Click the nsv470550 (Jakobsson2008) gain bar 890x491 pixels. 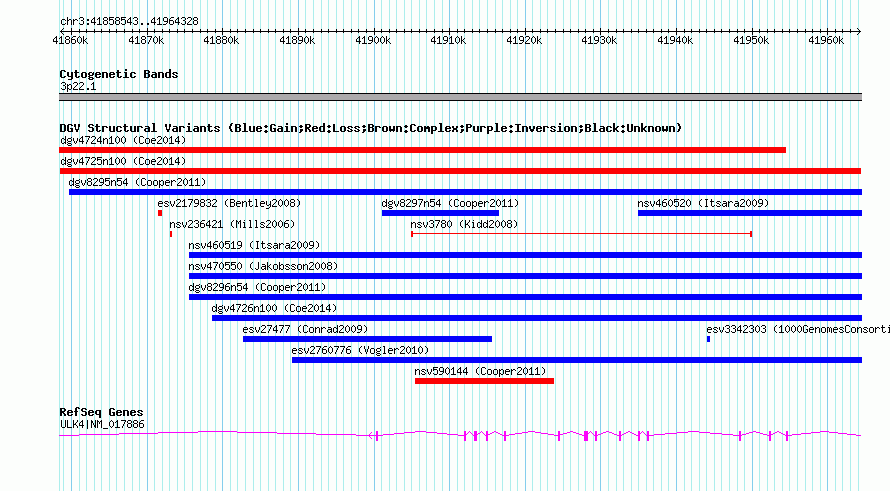coord(526,276)
